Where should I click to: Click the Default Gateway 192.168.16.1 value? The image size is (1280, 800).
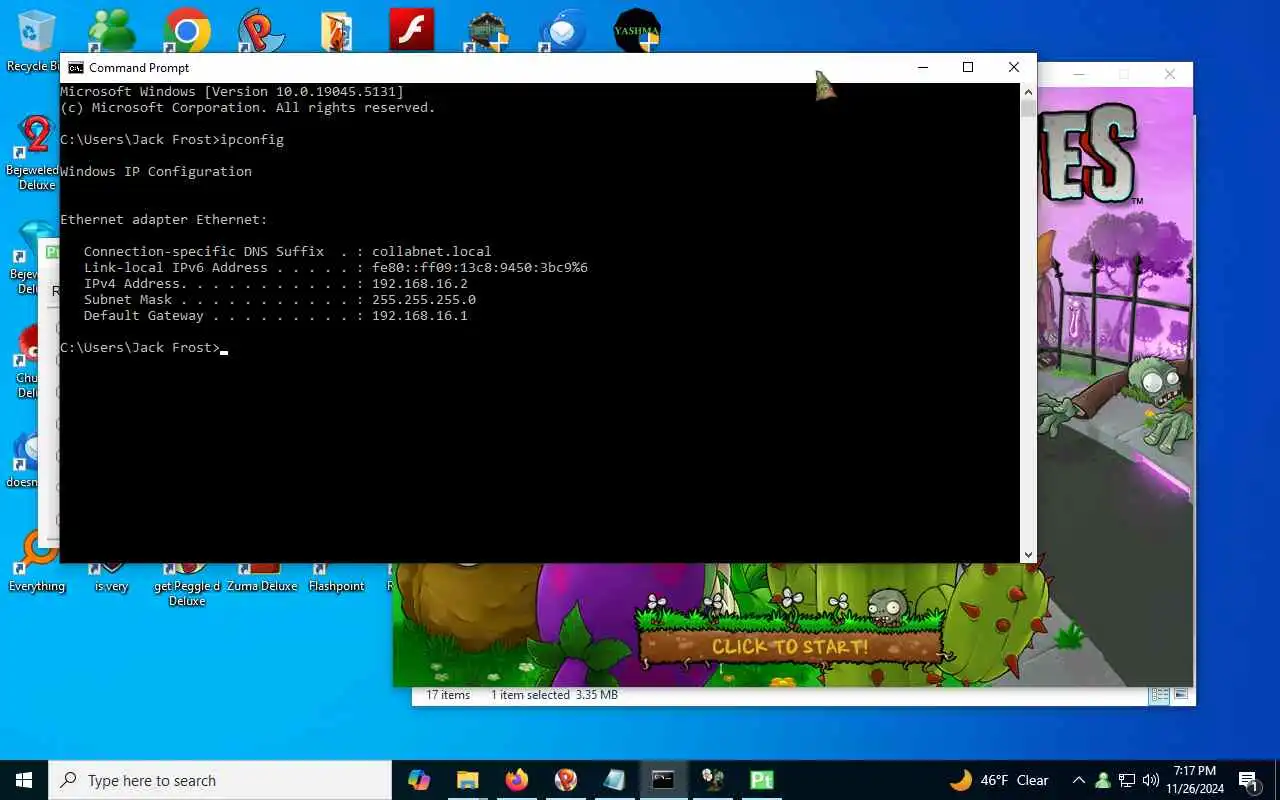(x=420, y=315)
